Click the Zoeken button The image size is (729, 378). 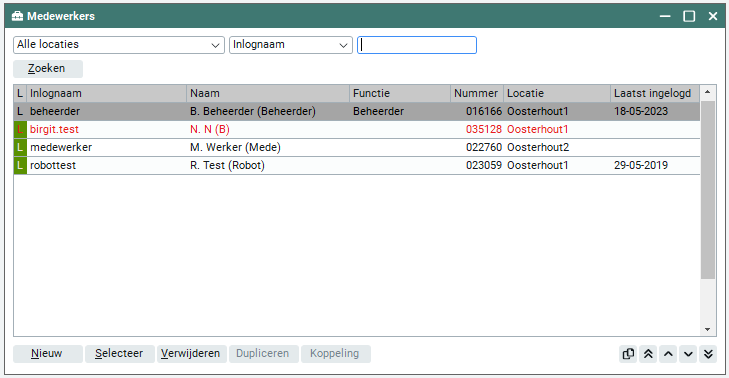(48, 69)
